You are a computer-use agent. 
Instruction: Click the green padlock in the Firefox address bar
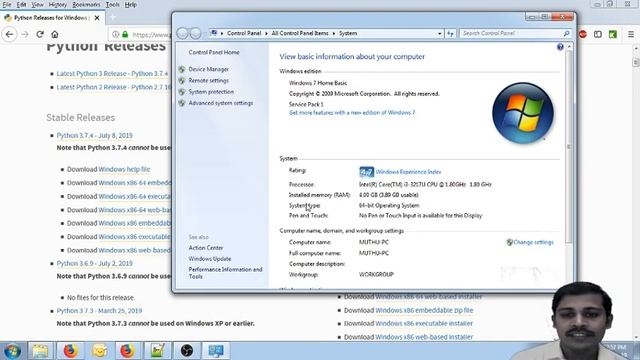[125, 34]
